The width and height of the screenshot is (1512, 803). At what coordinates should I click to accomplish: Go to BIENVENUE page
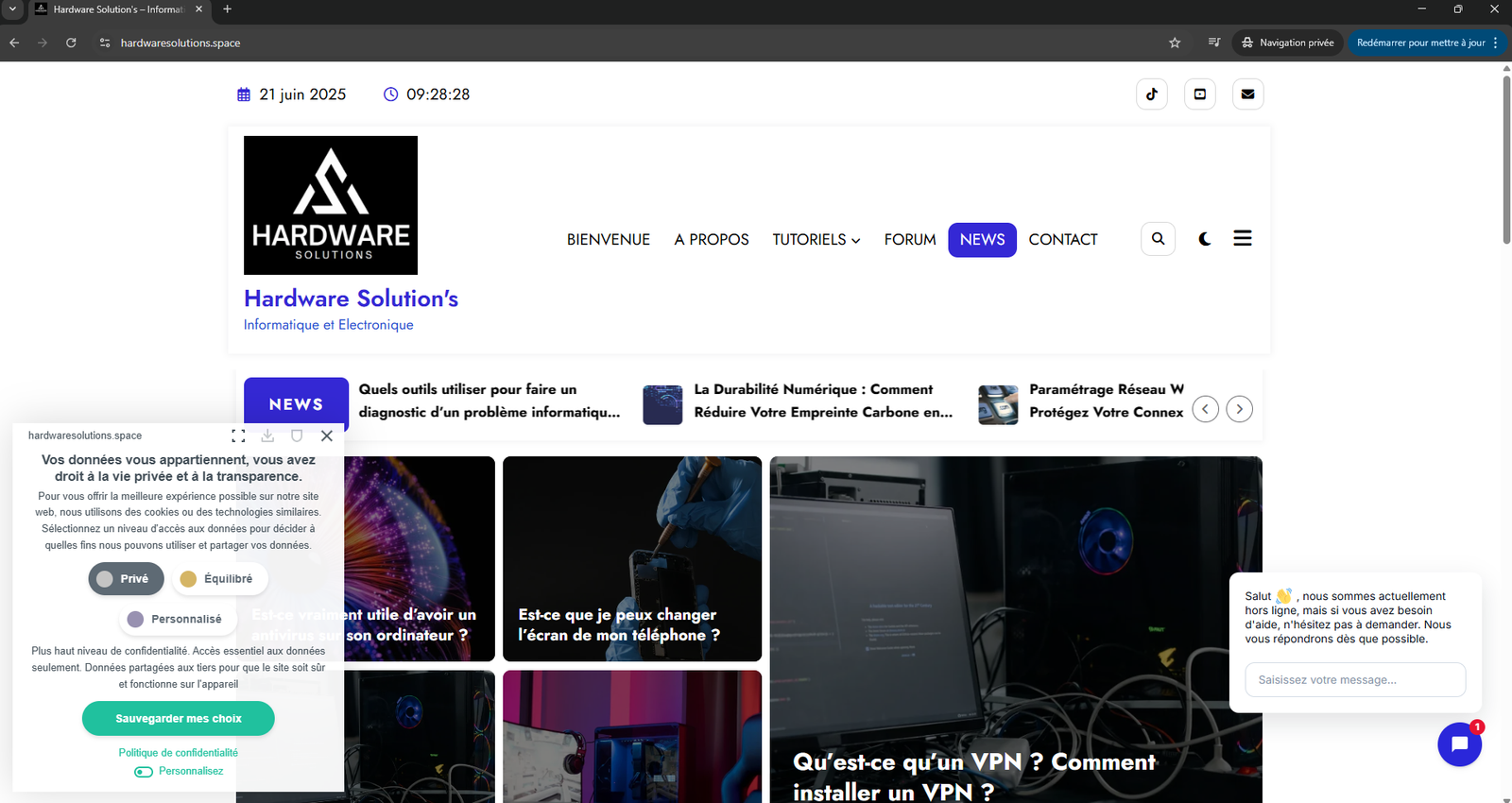pos(609,240)
